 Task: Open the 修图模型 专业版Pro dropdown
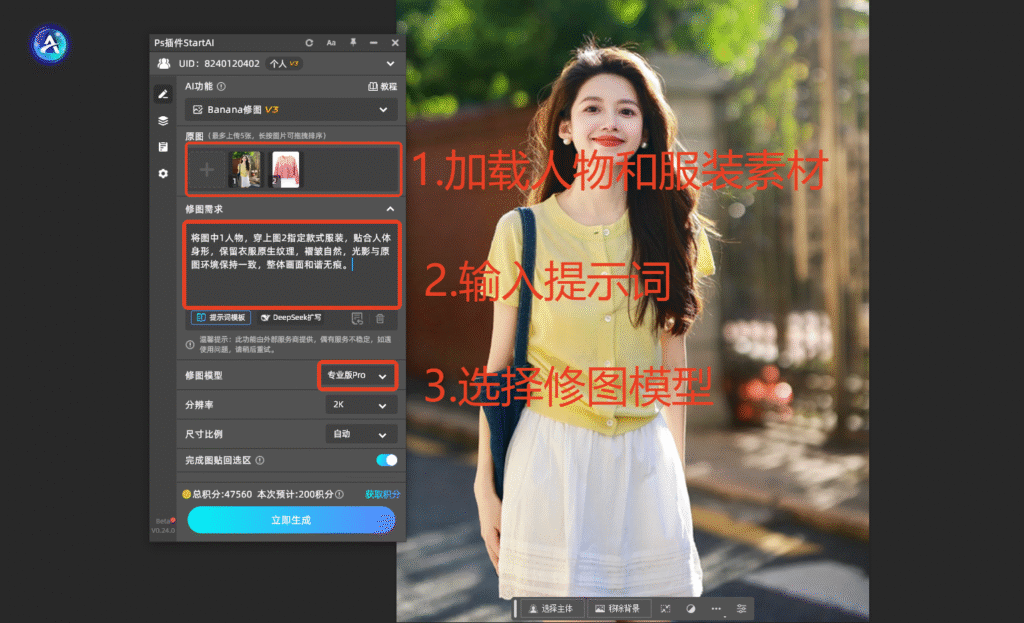coord(358,376)
